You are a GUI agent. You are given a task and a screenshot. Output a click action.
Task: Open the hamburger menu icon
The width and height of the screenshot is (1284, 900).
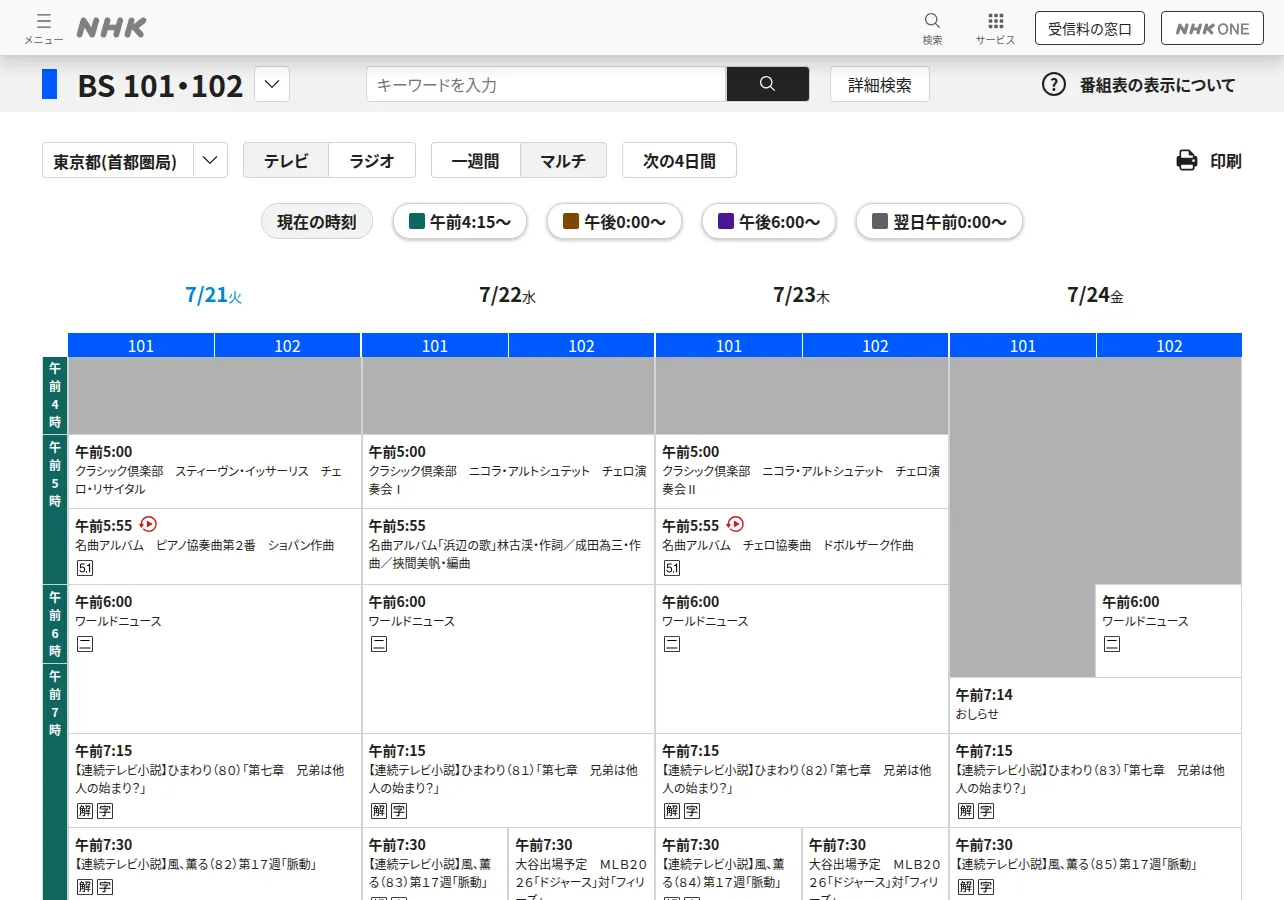(x=43, y=22)
